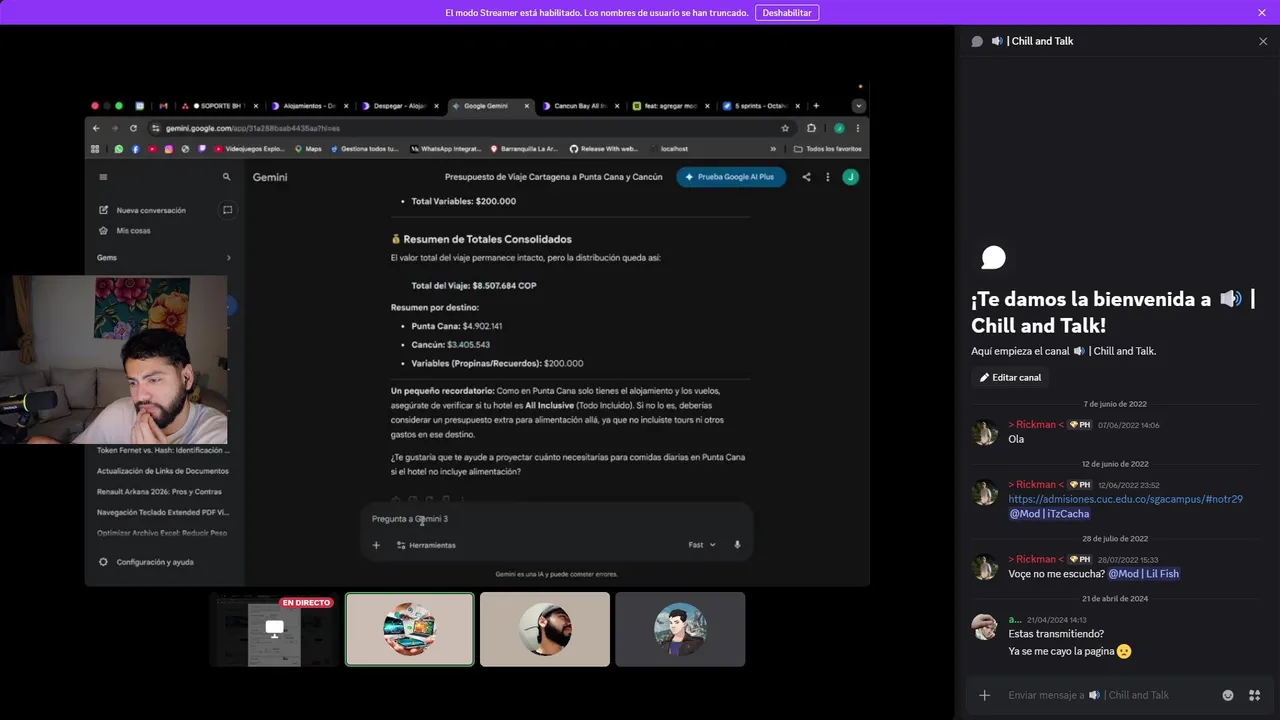Image resolution: width=1280 pixels, height=720 pixels.
Task: Click the share icon in the Gemini header
Action: click(807, 177)
